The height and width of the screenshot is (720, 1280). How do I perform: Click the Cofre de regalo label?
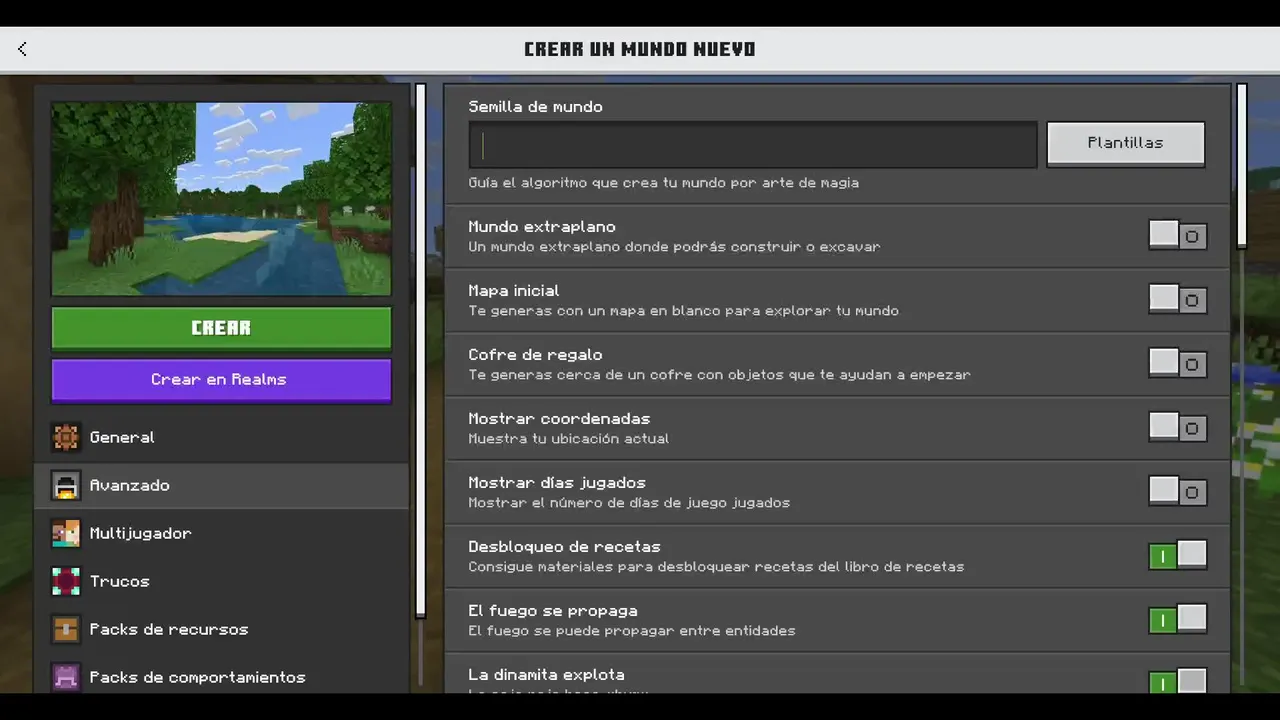coord(535,355)
